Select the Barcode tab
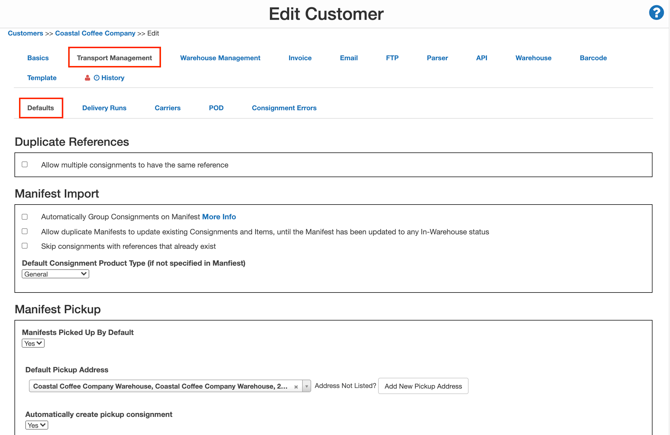This screenshot has width=670, height=435. pyautogui.click(x=593, y=58)
